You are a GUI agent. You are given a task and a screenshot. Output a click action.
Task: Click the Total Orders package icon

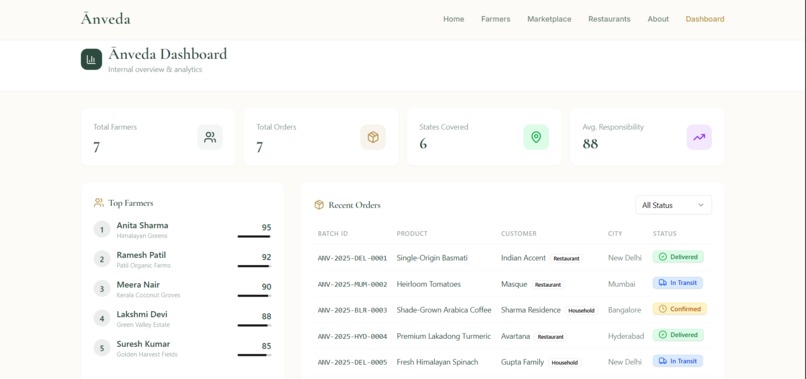(373, 137)
